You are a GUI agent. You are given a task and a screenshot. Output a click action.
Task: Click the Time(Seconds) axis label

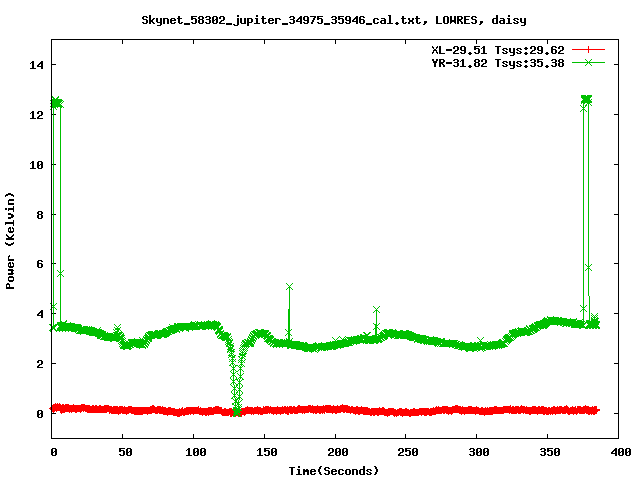[x=334, y=471]
